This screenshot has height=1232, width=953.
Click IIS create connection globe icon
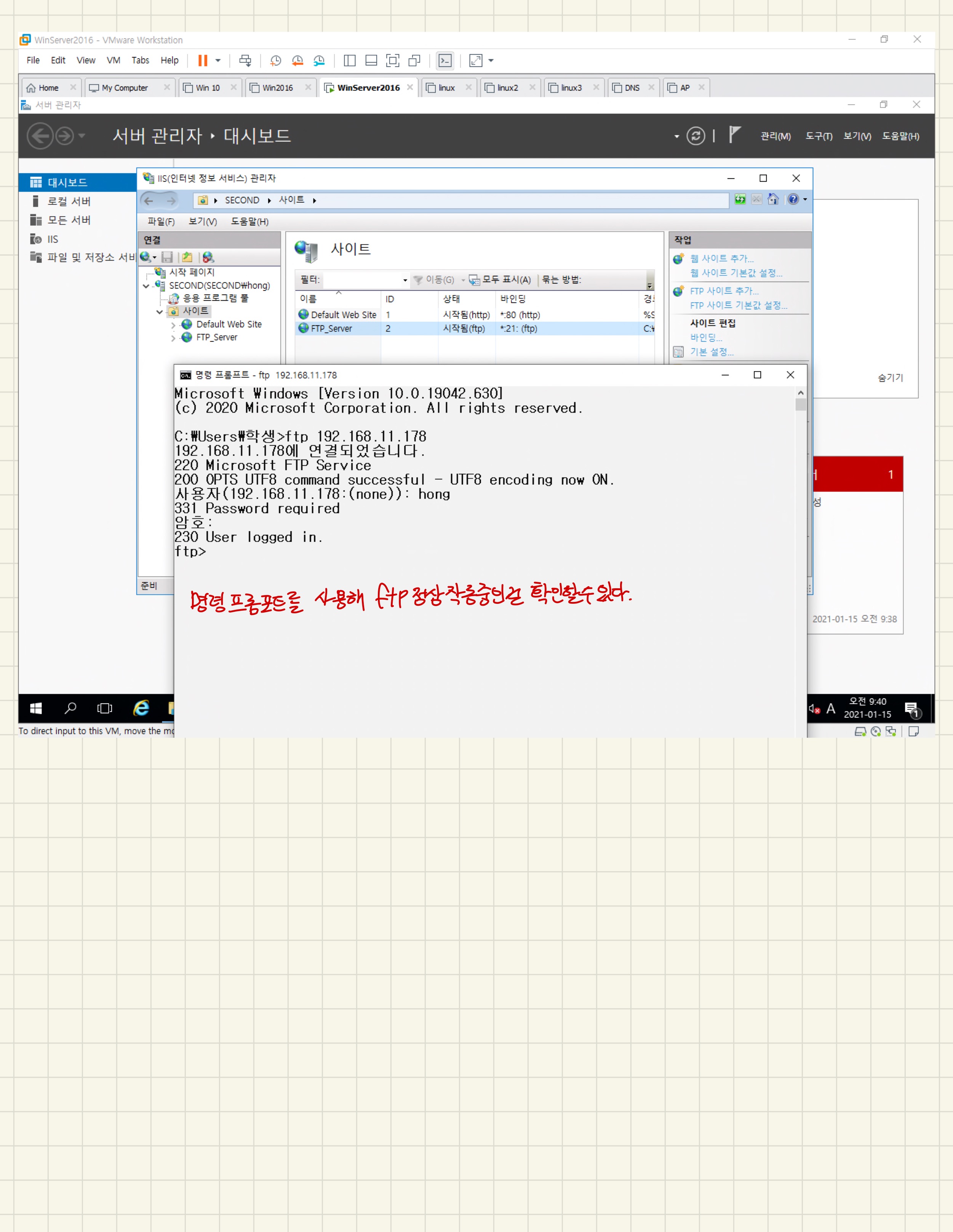146,257
